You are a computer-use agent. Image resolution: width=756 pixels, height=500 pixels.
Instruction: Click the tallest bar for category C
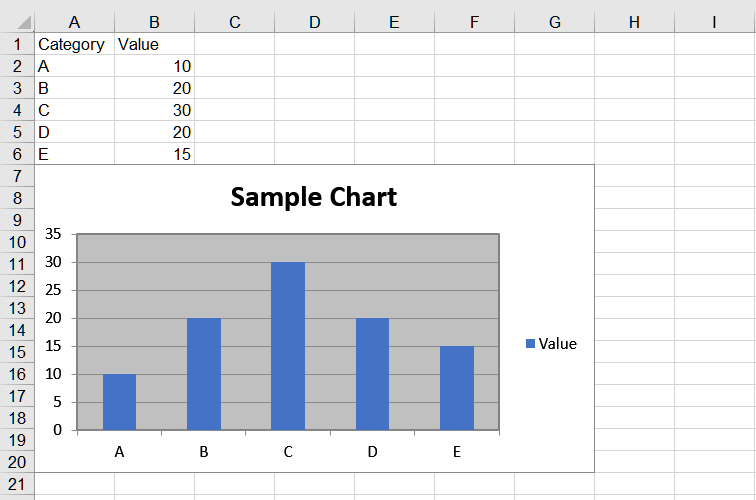tap(288, 346)
